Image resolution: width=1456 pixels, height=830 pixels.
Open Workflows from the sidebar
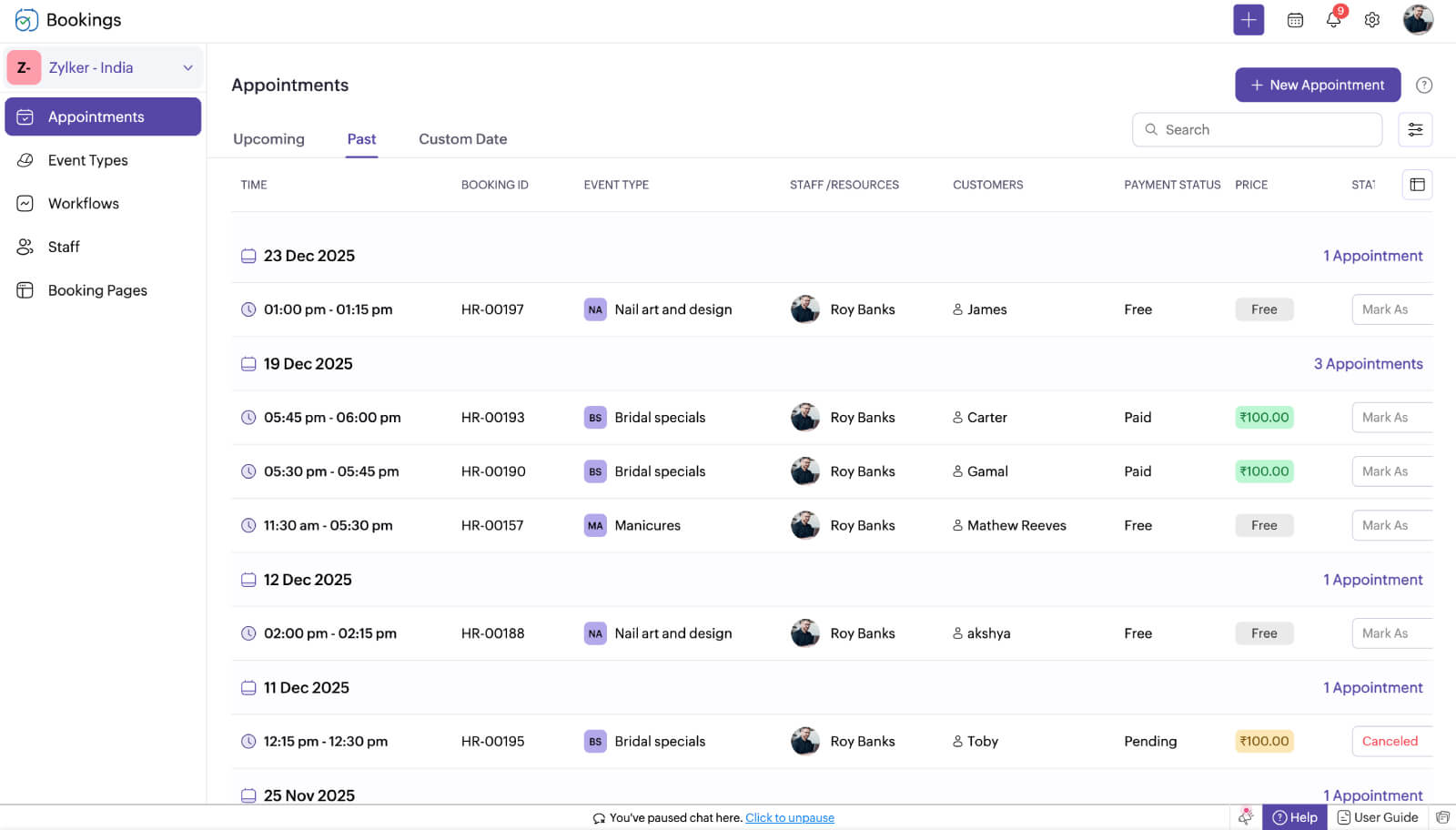(x=26, y=203)
